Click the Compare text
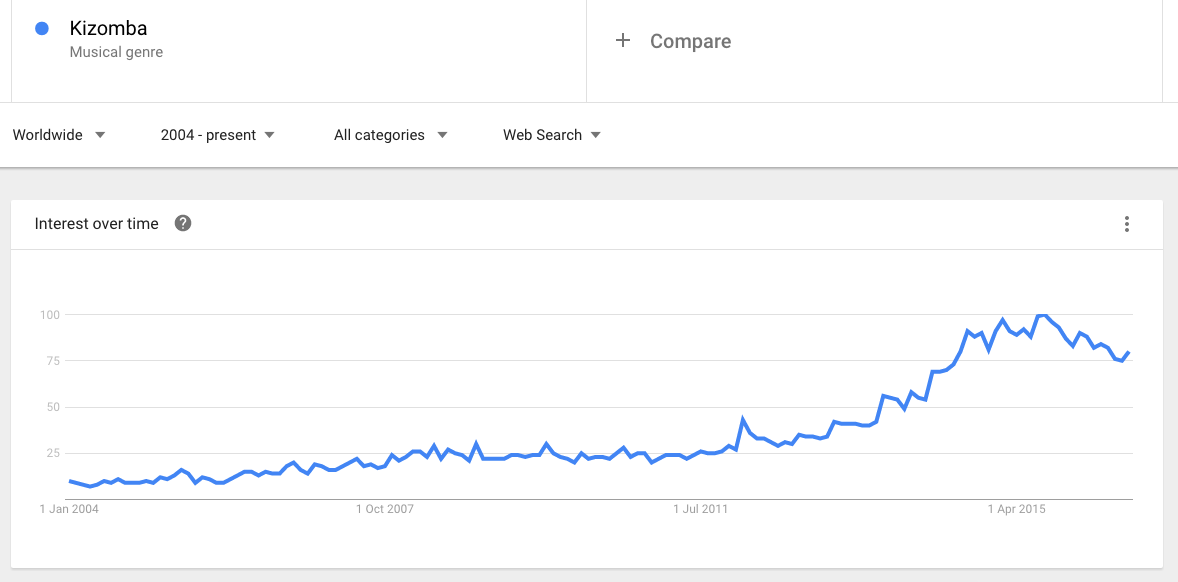The width and height of the screenshot is (1178, 582). (690, 41)
